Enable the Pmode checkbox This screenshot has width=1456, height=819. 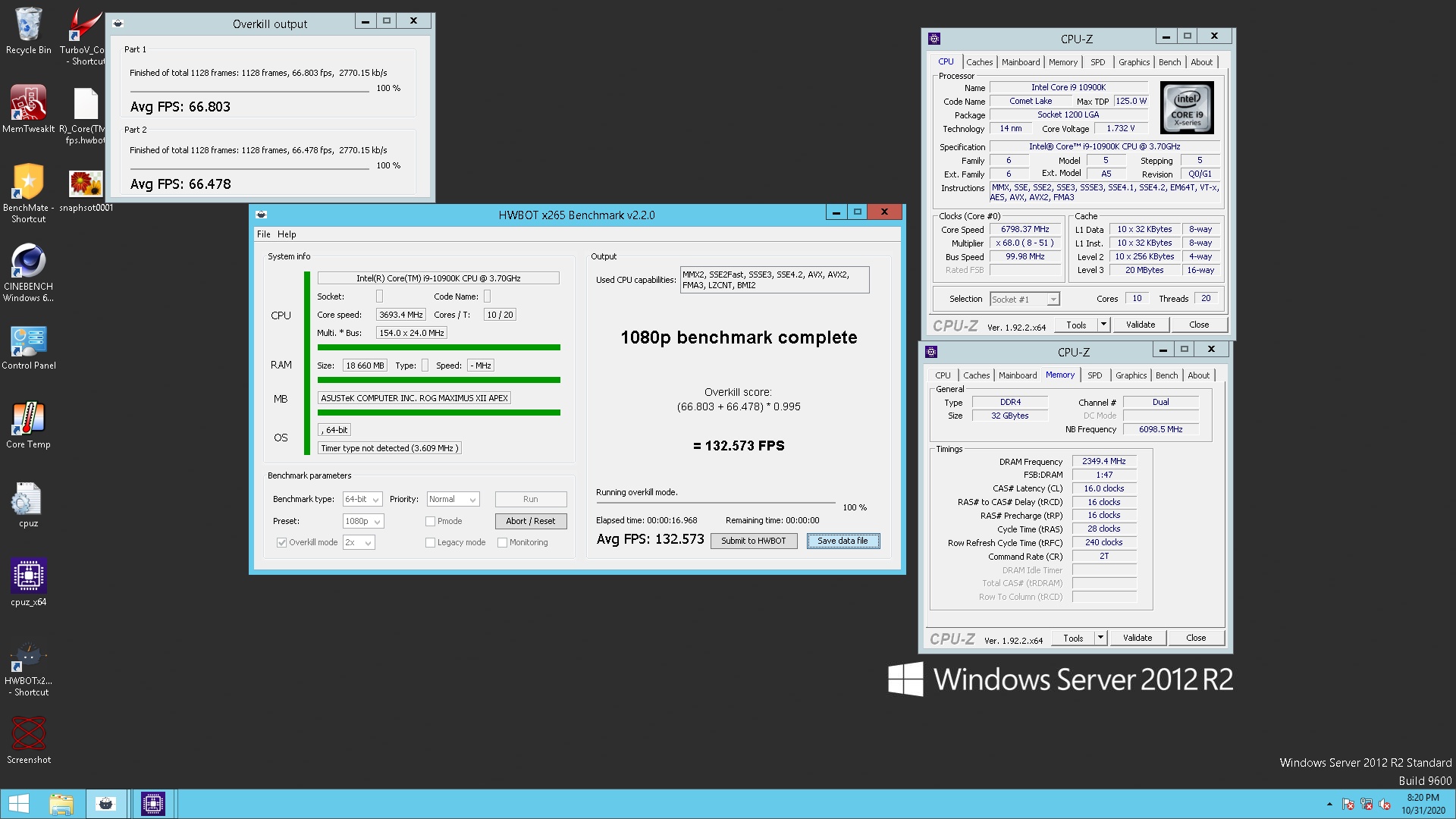coord(430,522)
